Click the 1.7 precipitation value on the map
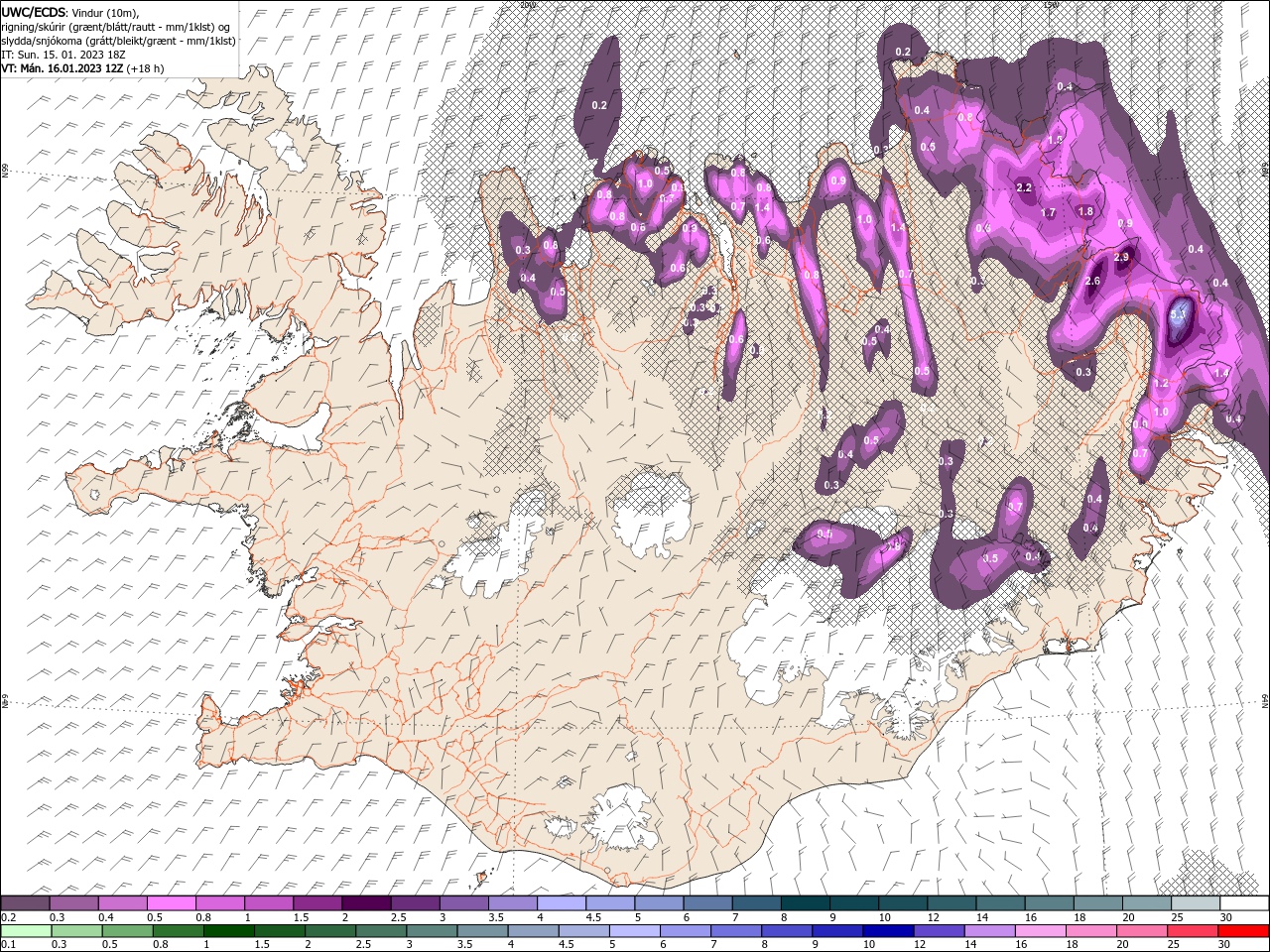This screenshot has height=952, width=1270. [x=1048, y=213]
